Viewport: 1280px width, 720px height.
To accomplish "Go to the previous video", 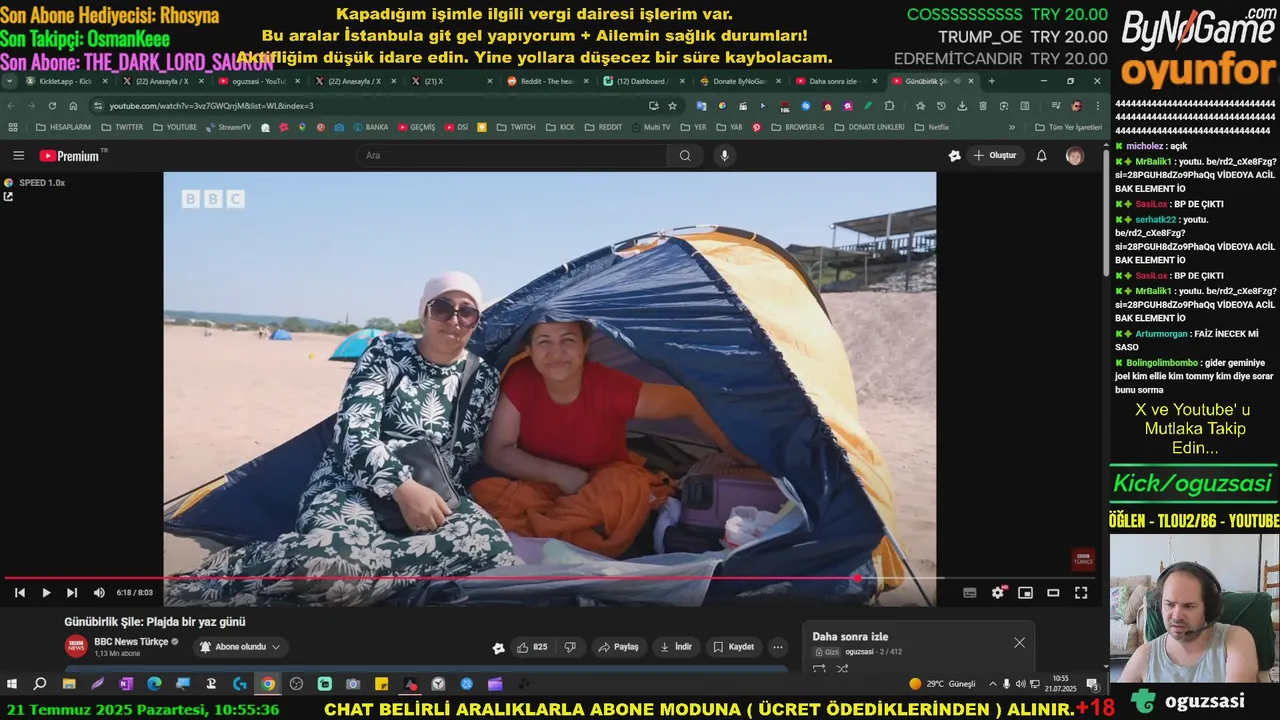I will click(x=20, y=593).
